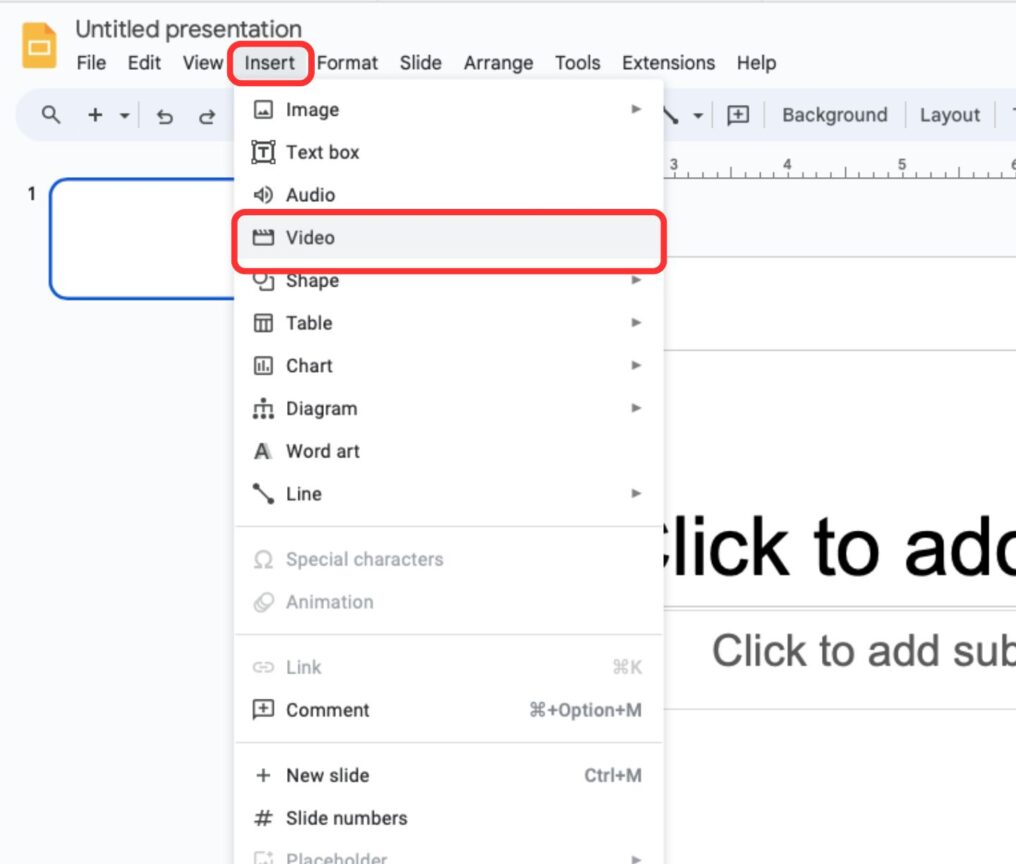Screen dimensions: 1016x864
Task: Click add comment toolbar icon
Action: (x=738, y=115)
